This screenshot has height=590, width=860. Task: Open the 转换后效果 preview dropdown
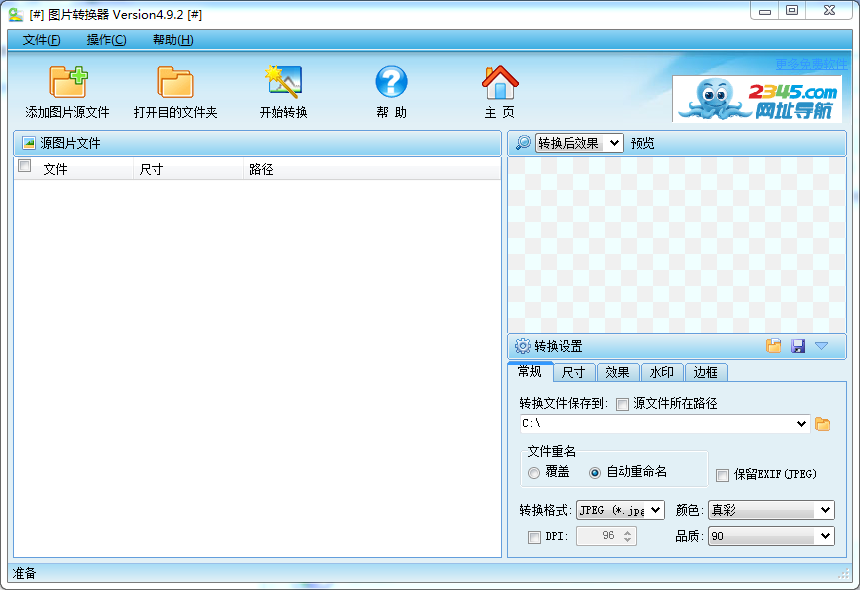tap(579, 143)
